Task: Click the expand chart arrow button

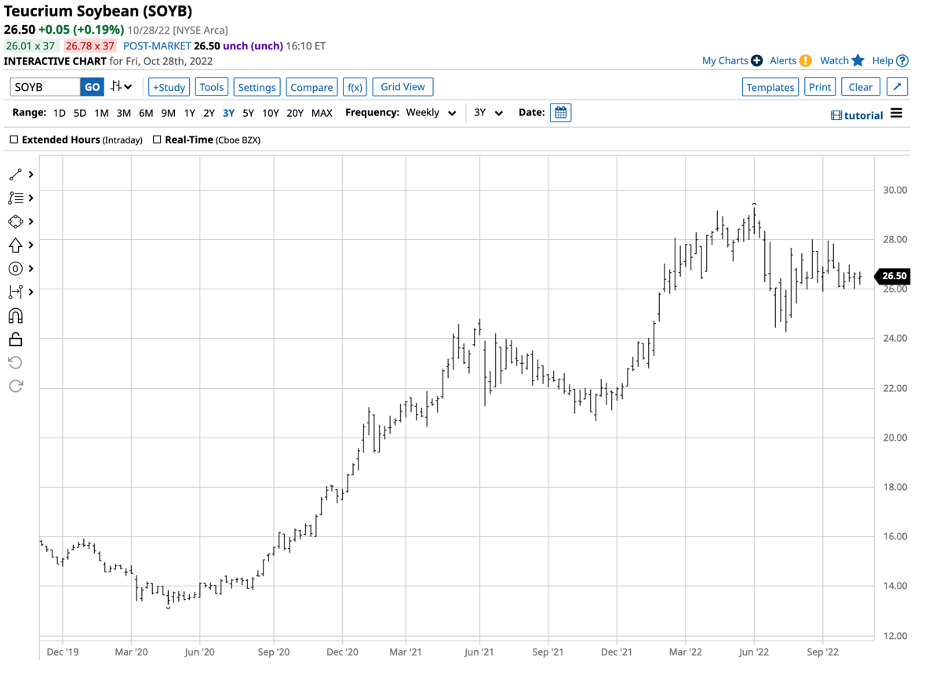Action: click(897, 87)
